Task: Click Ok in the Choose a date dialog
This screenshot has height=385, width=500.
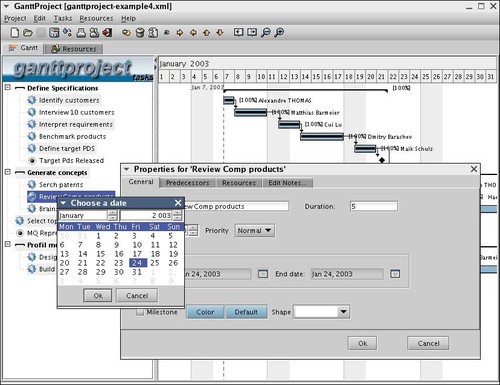Action: pyautogui.click(x=98, y=296)
